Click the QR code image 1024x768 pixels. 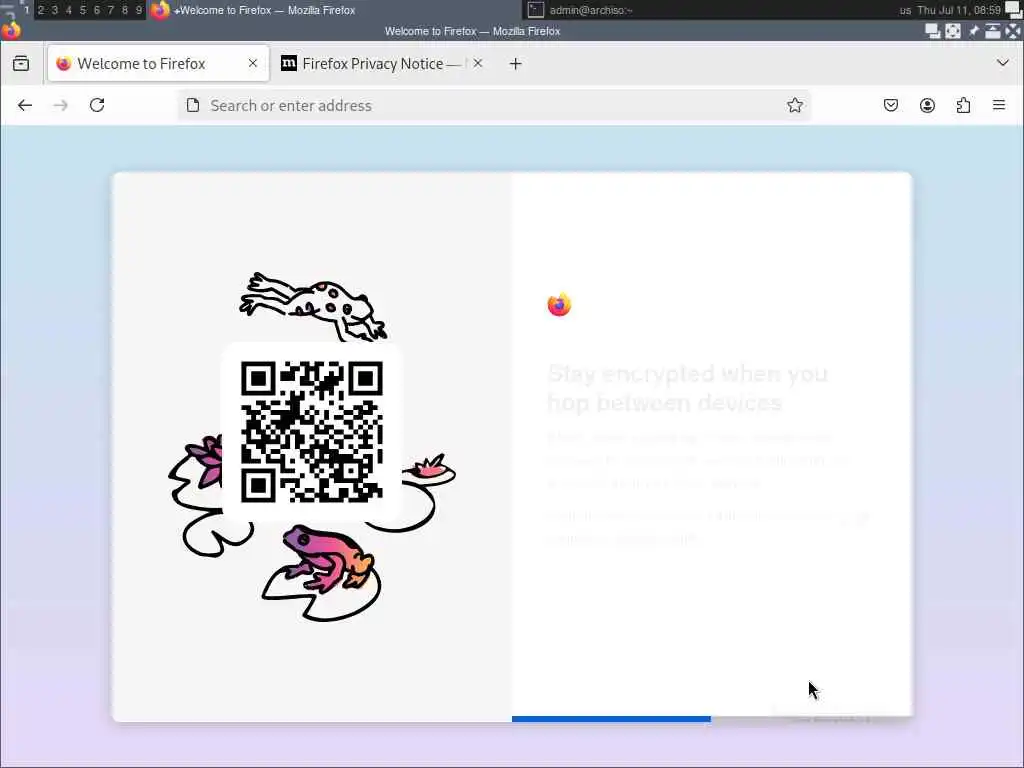click(x=312, y=432)
